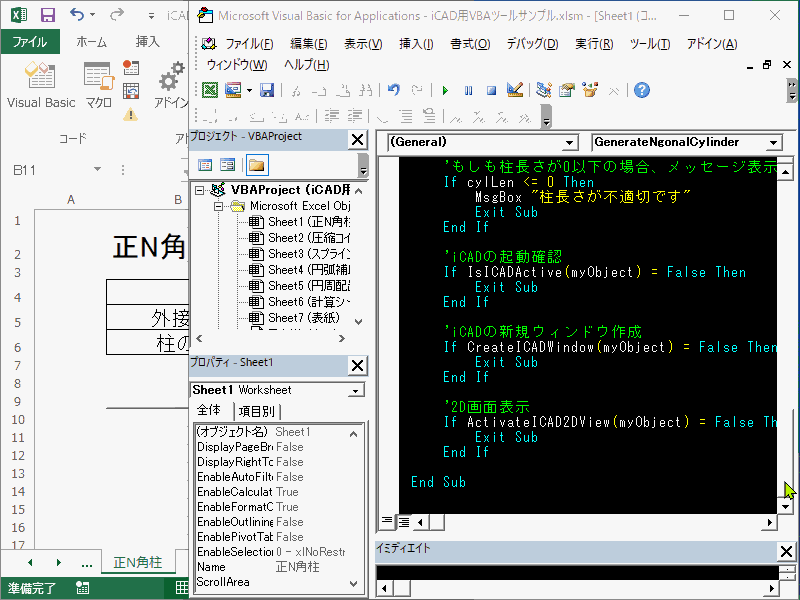This screenshot has height=600, width=800.
Task: Run the macro with the Run Sub icon
Action: click(x=446, y=90)
